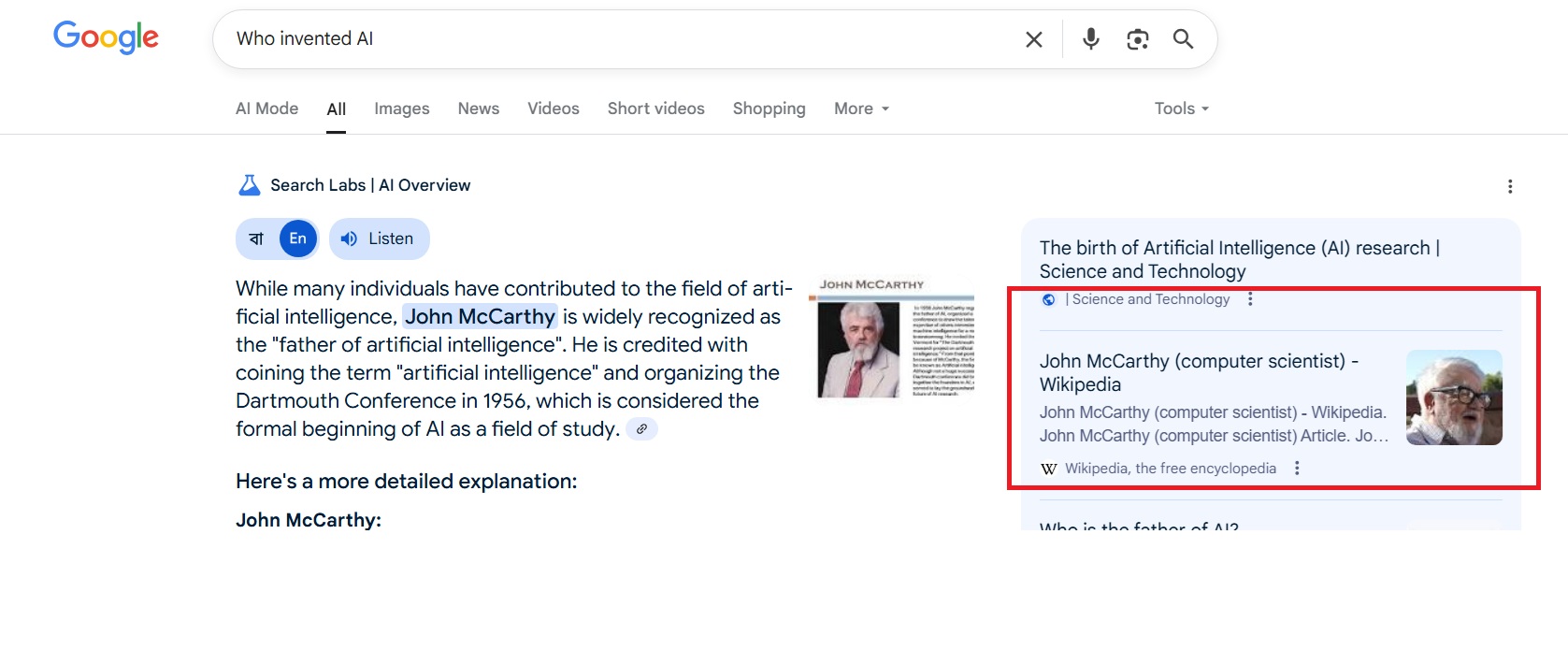The height and width of the screenshot is (650, 1568).
Task: Open options for Wikipedia source
Action: pos(1297,469)
